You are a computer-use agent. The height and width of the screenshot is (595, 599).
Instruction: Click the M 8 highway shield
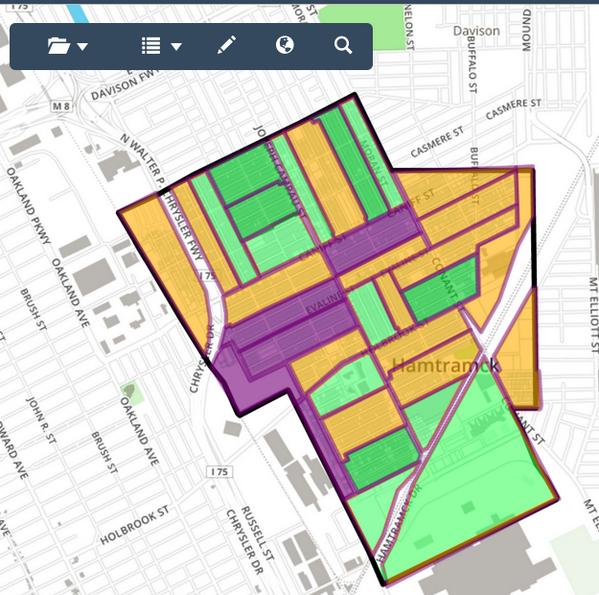coord(62,106)
